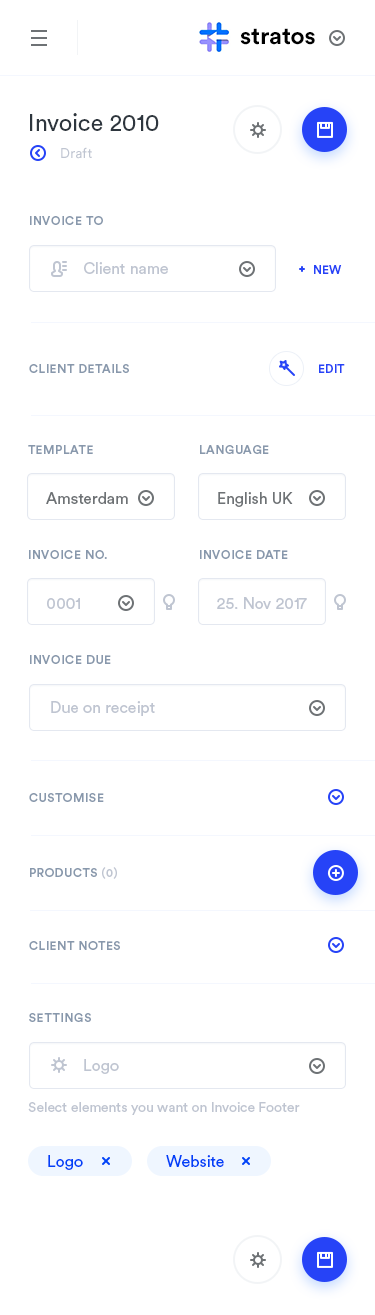Remove the Logo tag

(106, 1161)
